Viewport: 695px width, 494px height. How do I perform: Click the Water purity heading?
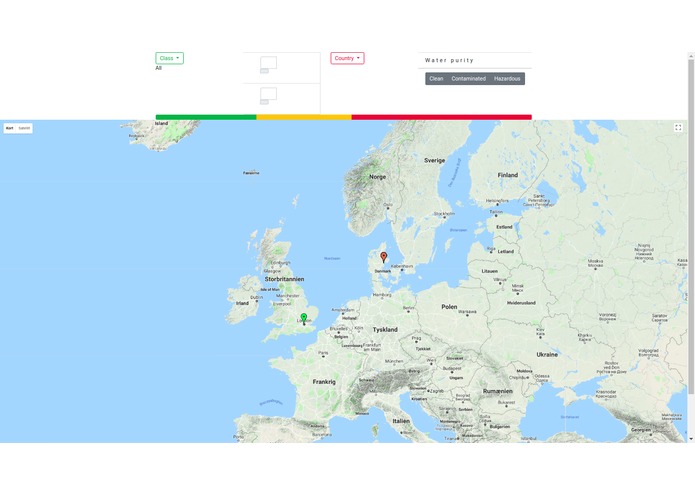click(x=449, y=60)
